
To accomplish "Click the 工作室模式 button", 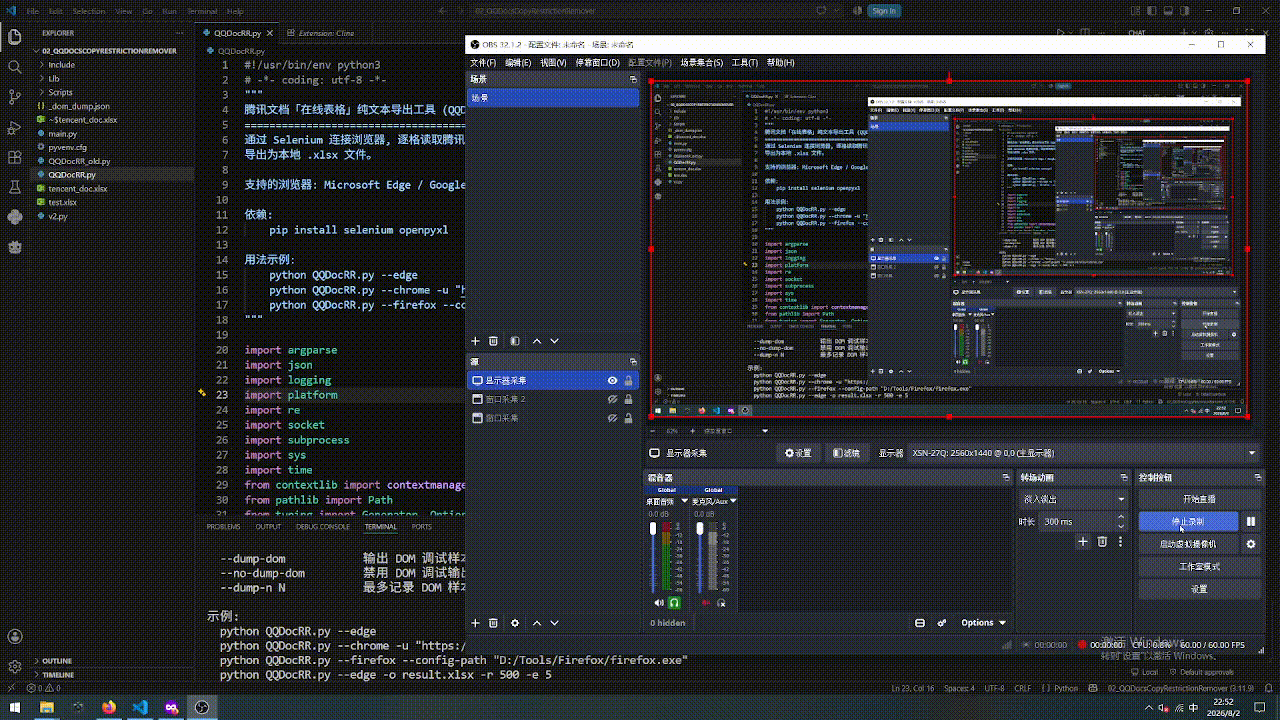I will 1199,567.
